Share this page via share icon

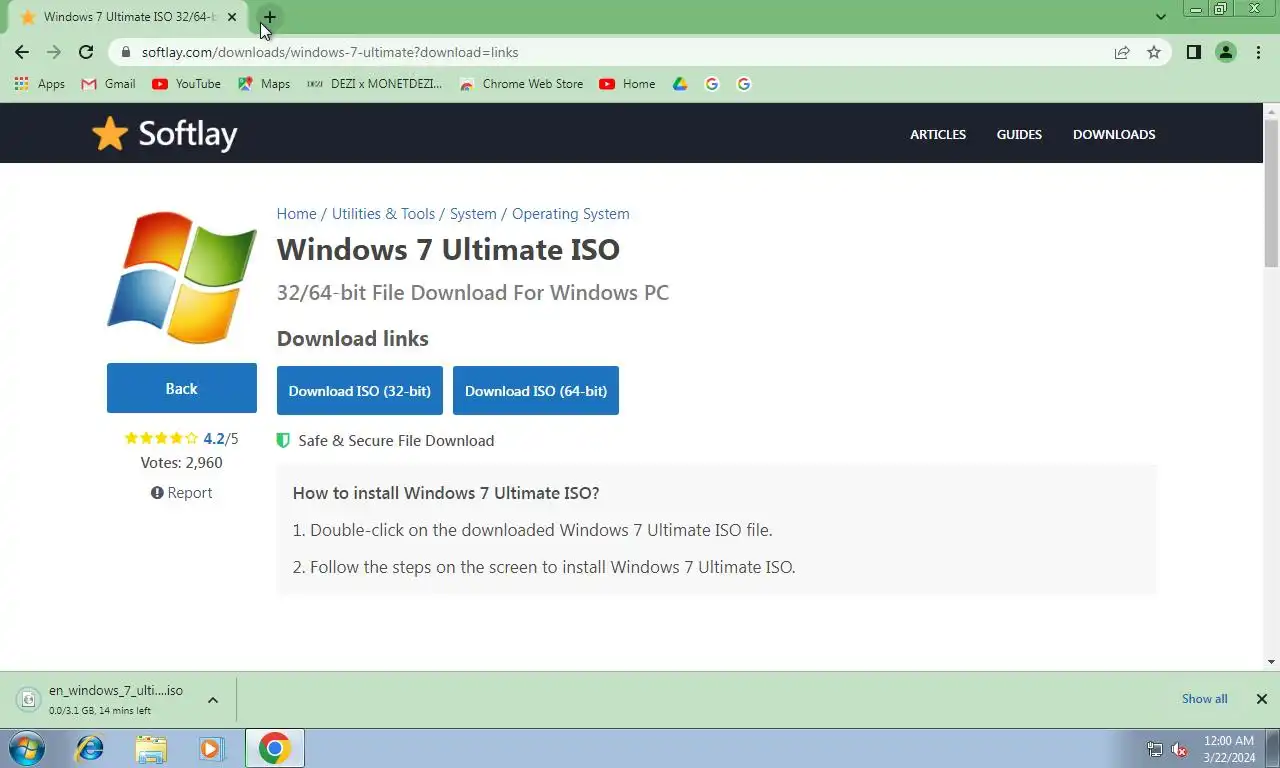[x=1122, y=52]
